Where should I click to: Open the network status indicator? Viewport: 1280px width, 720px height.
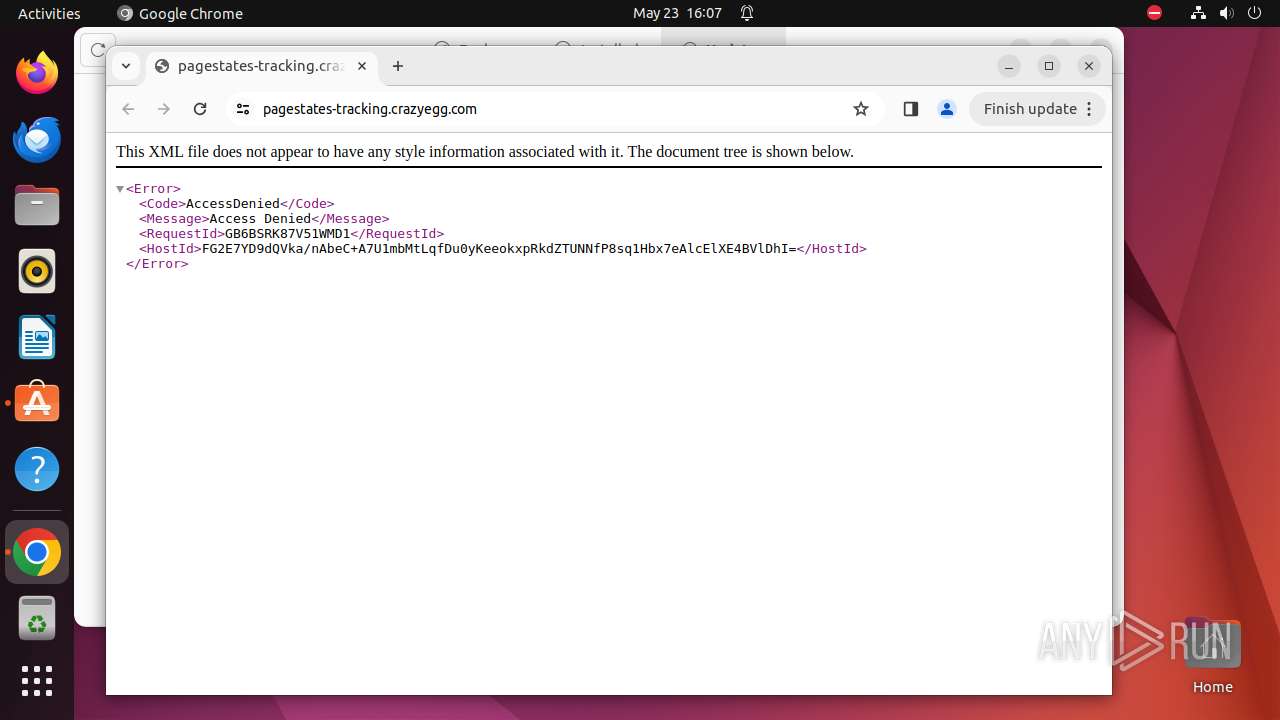1198,13
